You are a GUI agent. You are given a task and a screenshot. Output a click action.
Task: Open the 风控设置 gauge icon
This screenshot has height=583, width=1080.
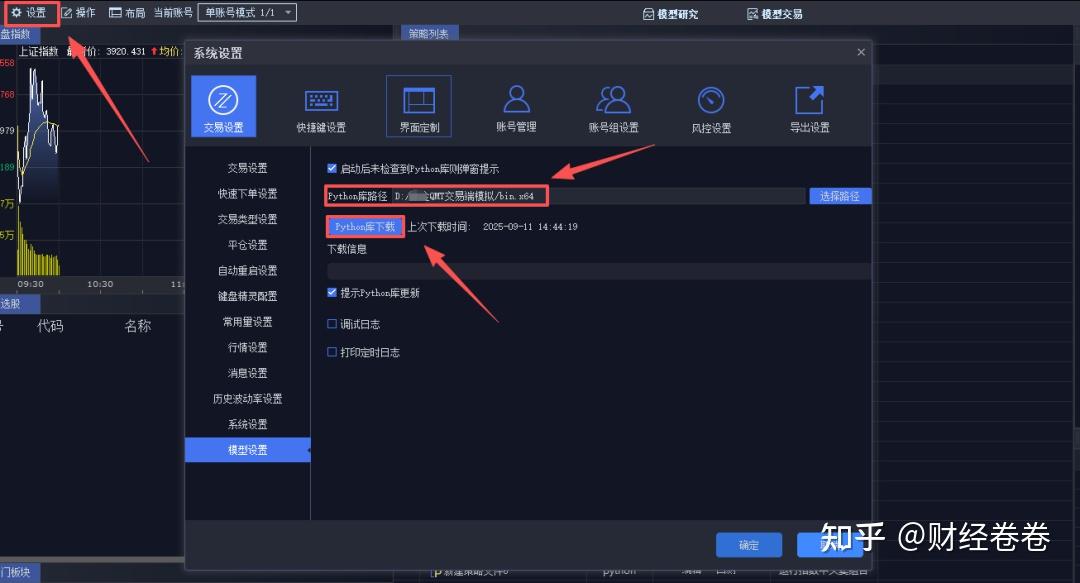[710, 104]
